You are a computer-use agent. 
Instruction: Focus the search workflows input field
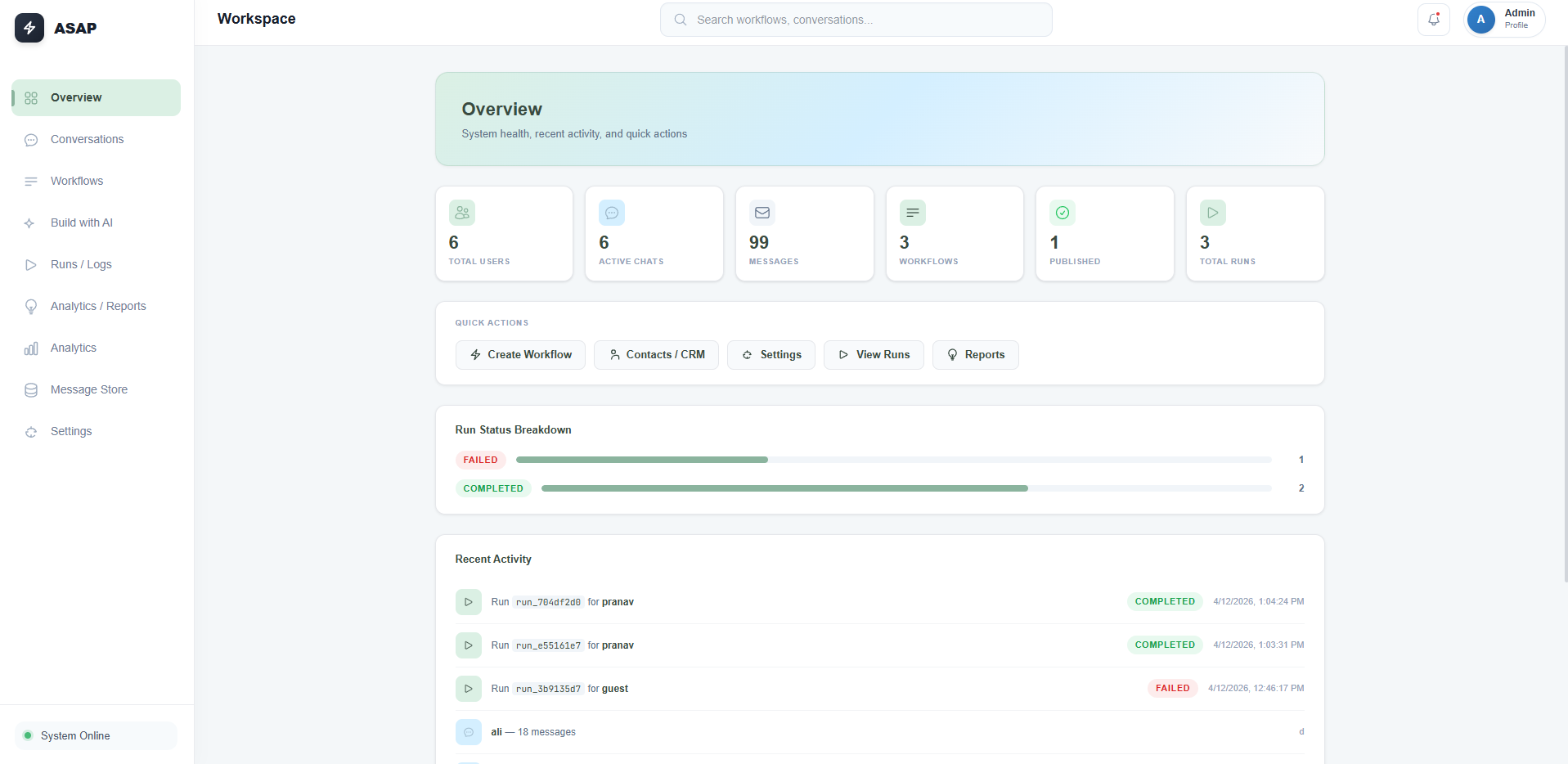856,20
